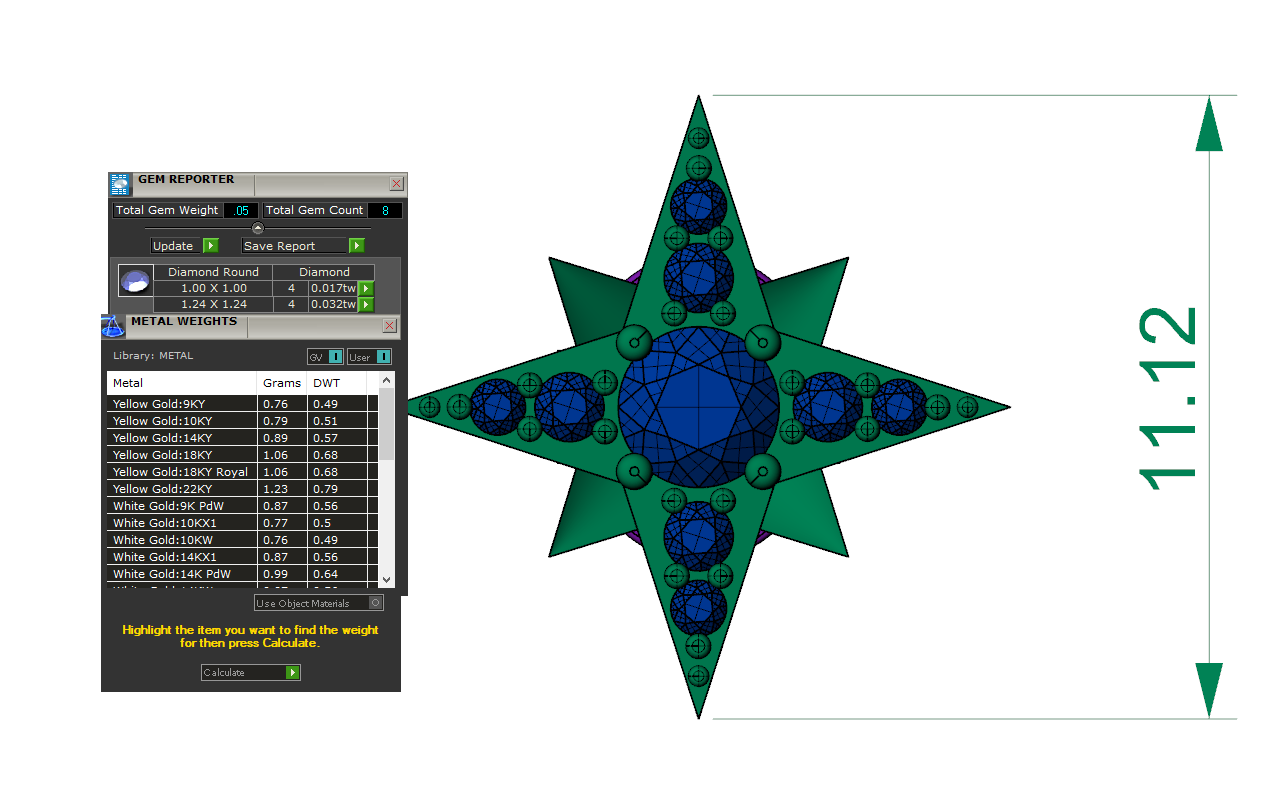Click the Update button label
This screenshot has height=799, width=1287.
click(x=174, y=246)
